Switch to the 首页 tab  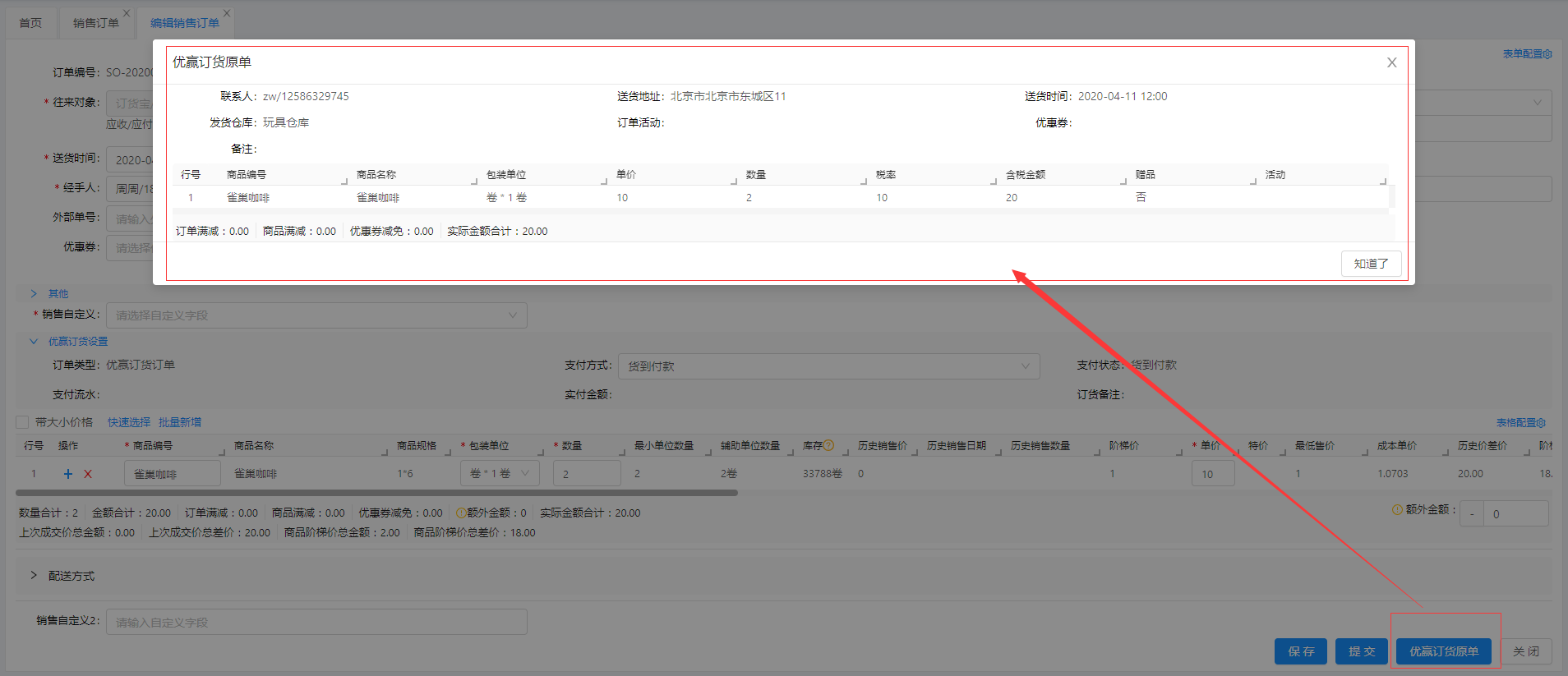click(x=30, y=23)
